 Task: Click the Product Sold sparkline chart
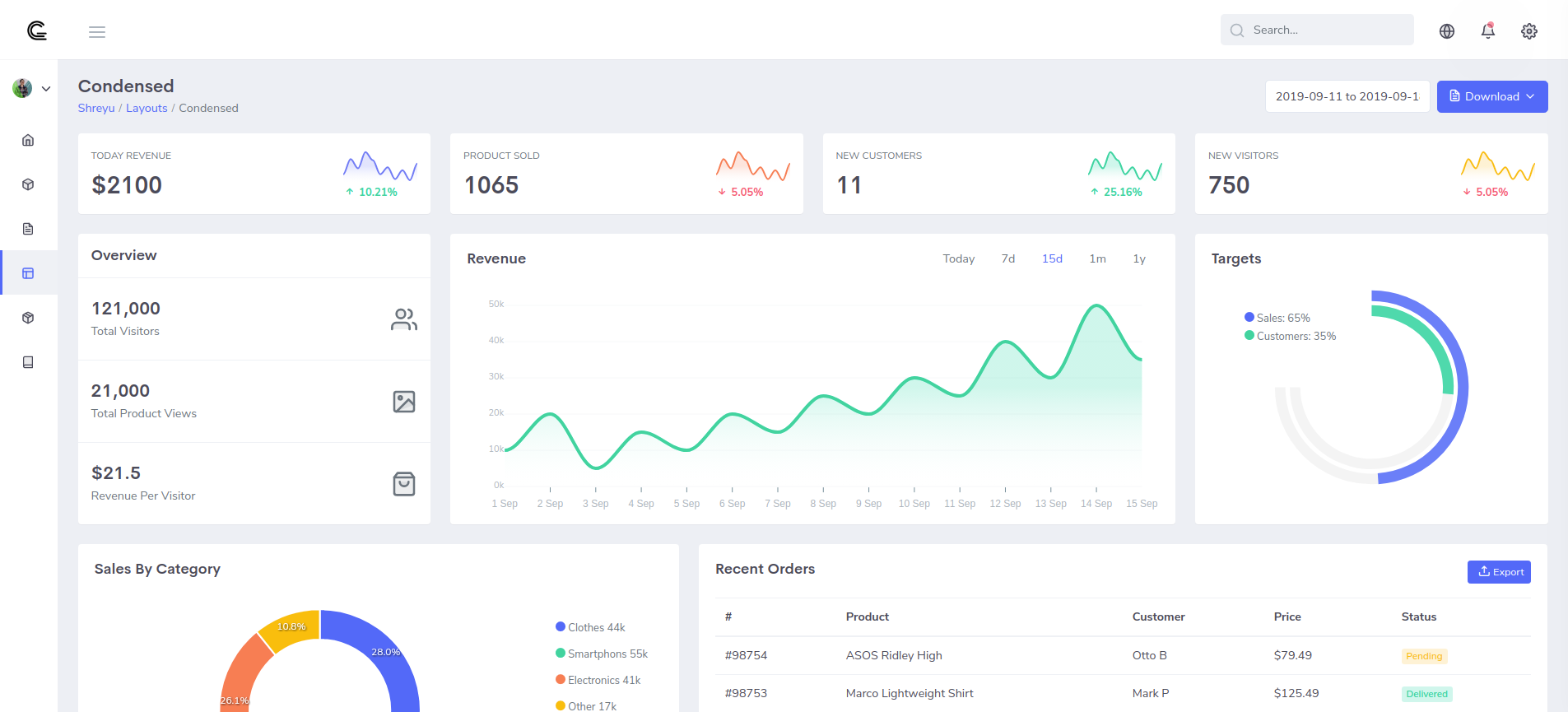pyautogui.click(x=753, y=165)
